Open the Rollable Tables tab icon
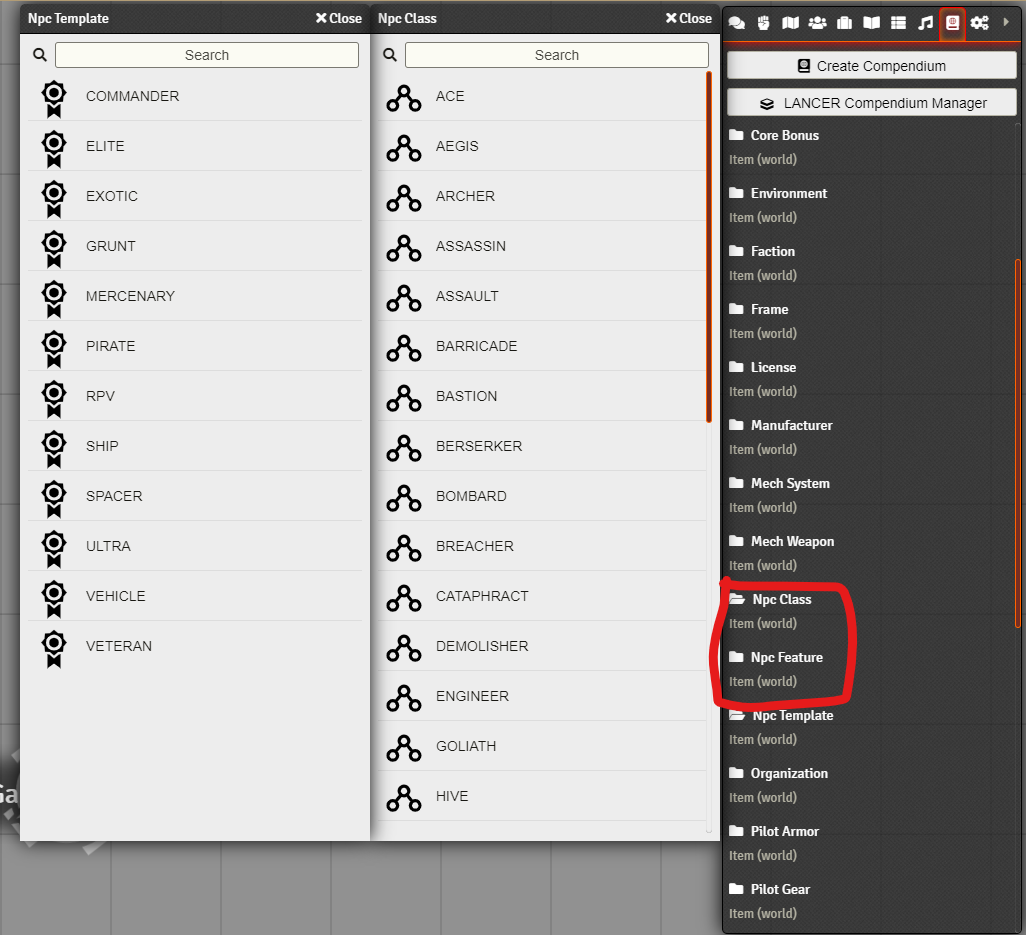 (898, 23)
